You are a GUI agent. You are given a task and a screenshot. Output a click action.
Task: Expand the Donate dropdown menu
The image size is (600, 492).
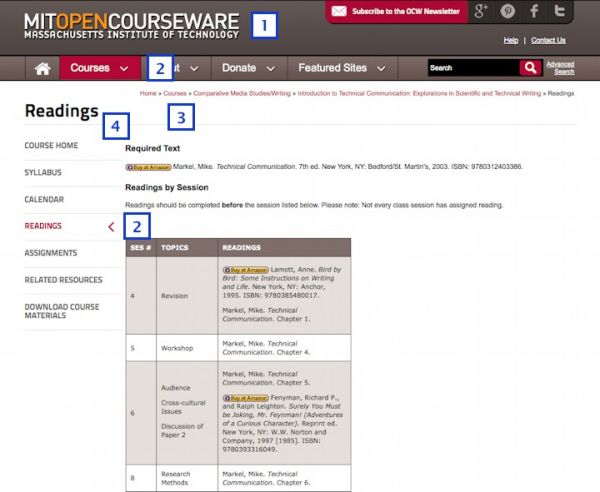pos(248,68)
